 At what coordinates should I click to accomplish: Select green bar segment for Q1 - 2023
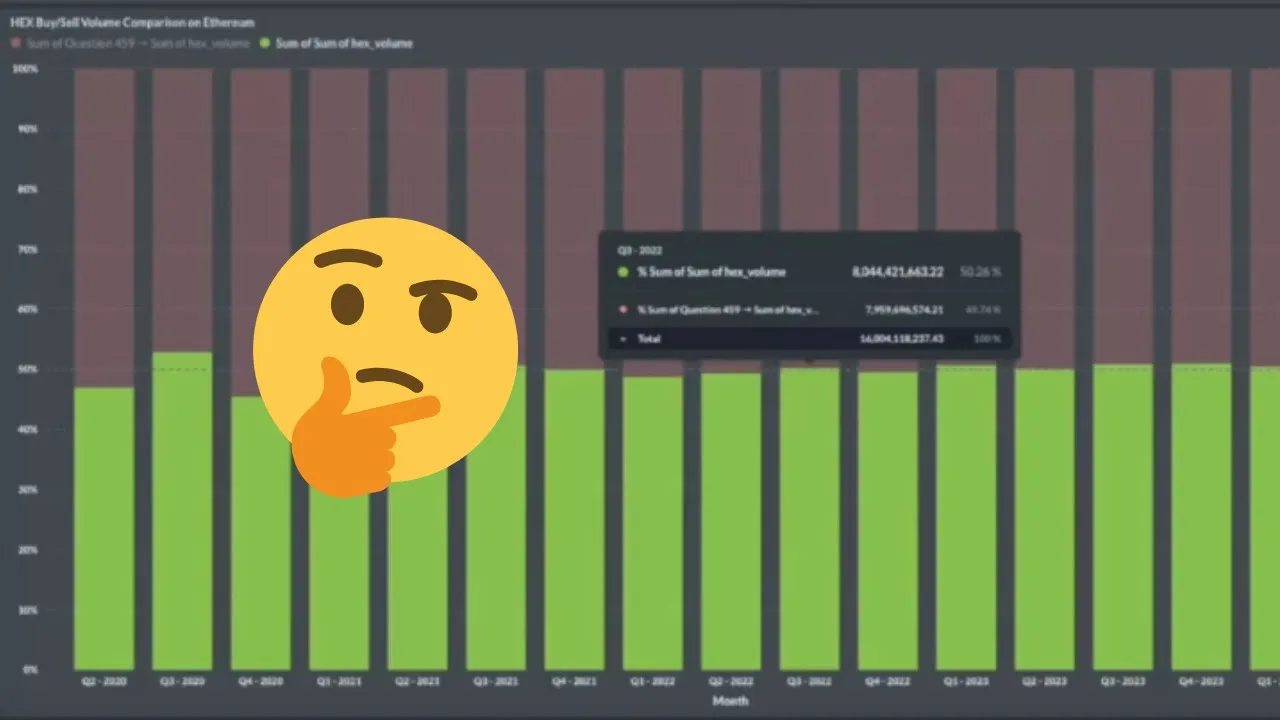tap(966, 518)
